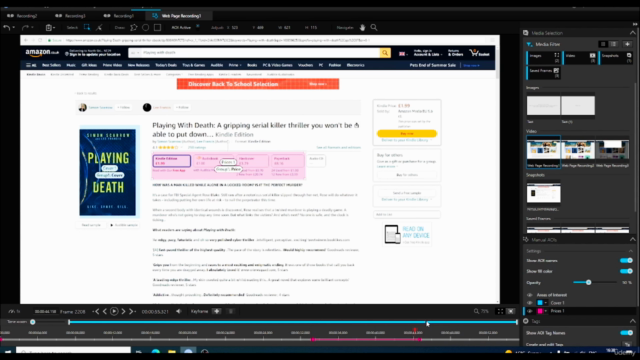
Task: Click the Opacity slider handle
Action: tap(588, 282)
